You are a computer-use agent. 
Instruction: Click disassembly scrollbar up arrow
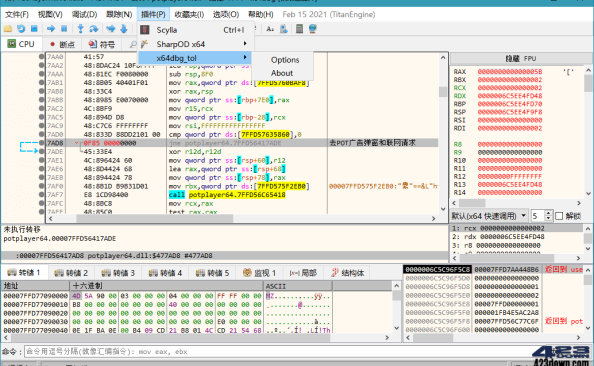[x=443, y=57]
